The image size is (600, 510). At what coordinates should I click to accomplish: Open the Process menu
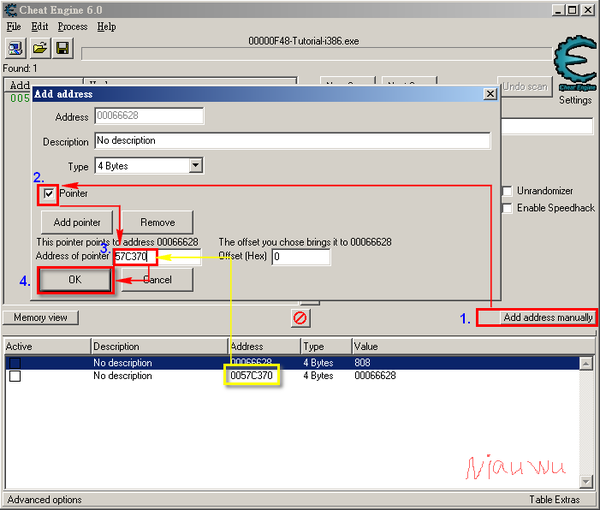click(72, 27)
